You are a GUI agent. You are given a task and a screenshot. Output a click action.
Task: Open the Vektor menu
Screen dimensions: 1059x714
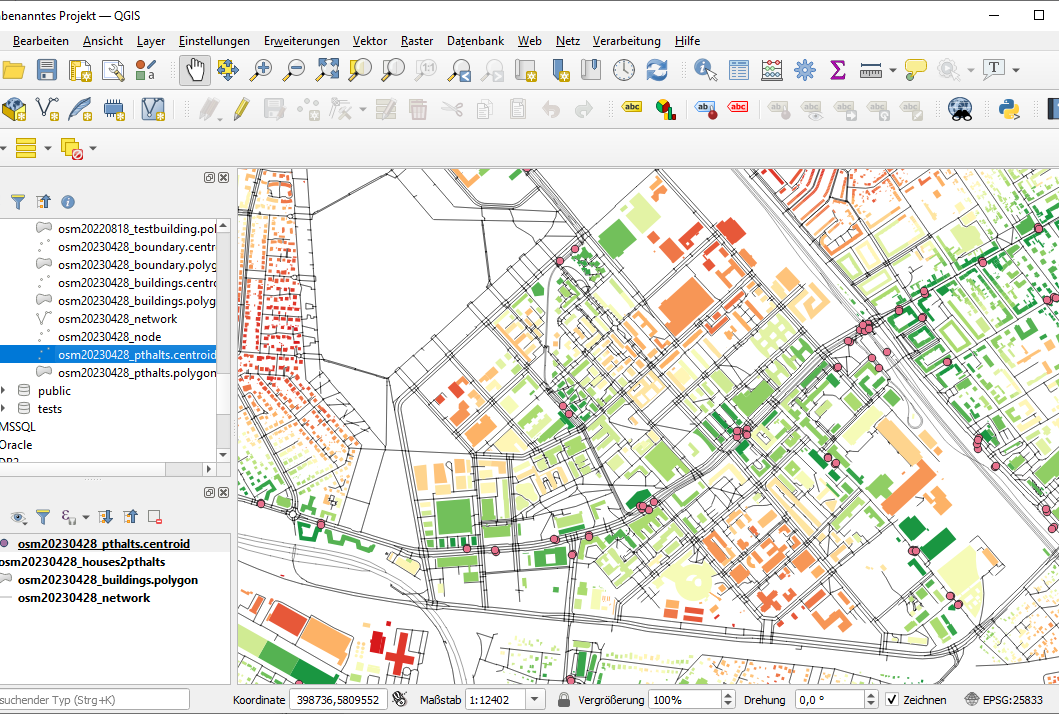coord(369,41)
